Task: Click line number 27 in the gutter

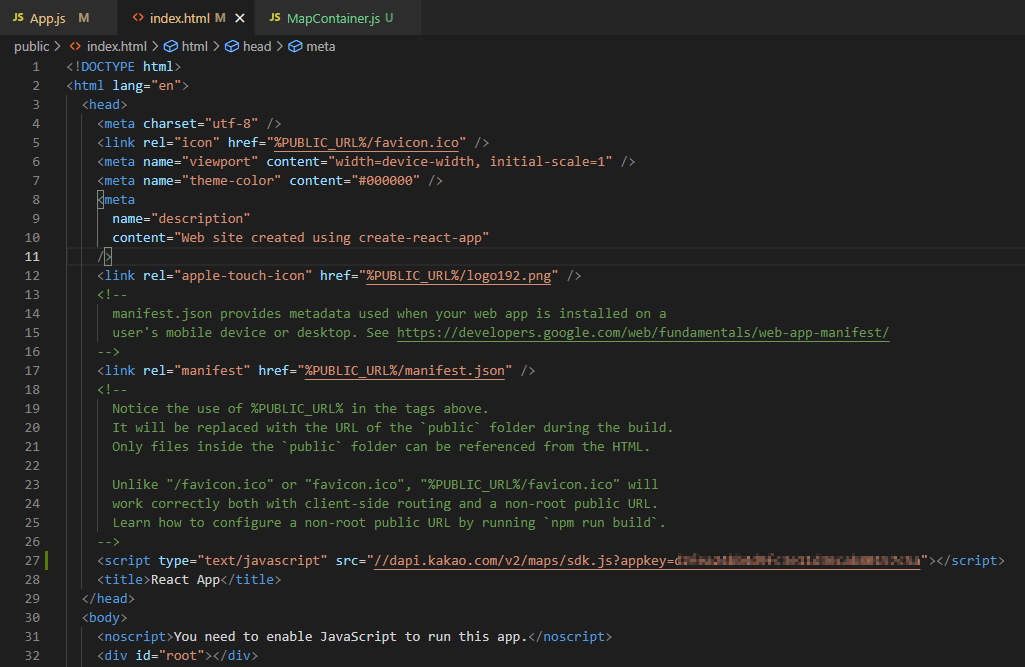Action: [x=32, y=560]
